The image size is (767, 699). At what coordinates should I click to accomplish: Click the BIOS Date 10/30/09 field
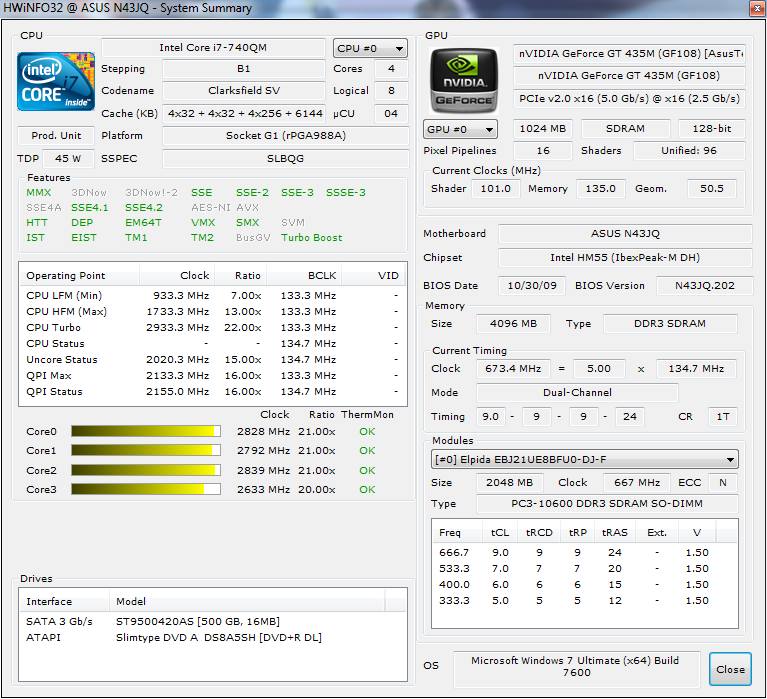532,286
